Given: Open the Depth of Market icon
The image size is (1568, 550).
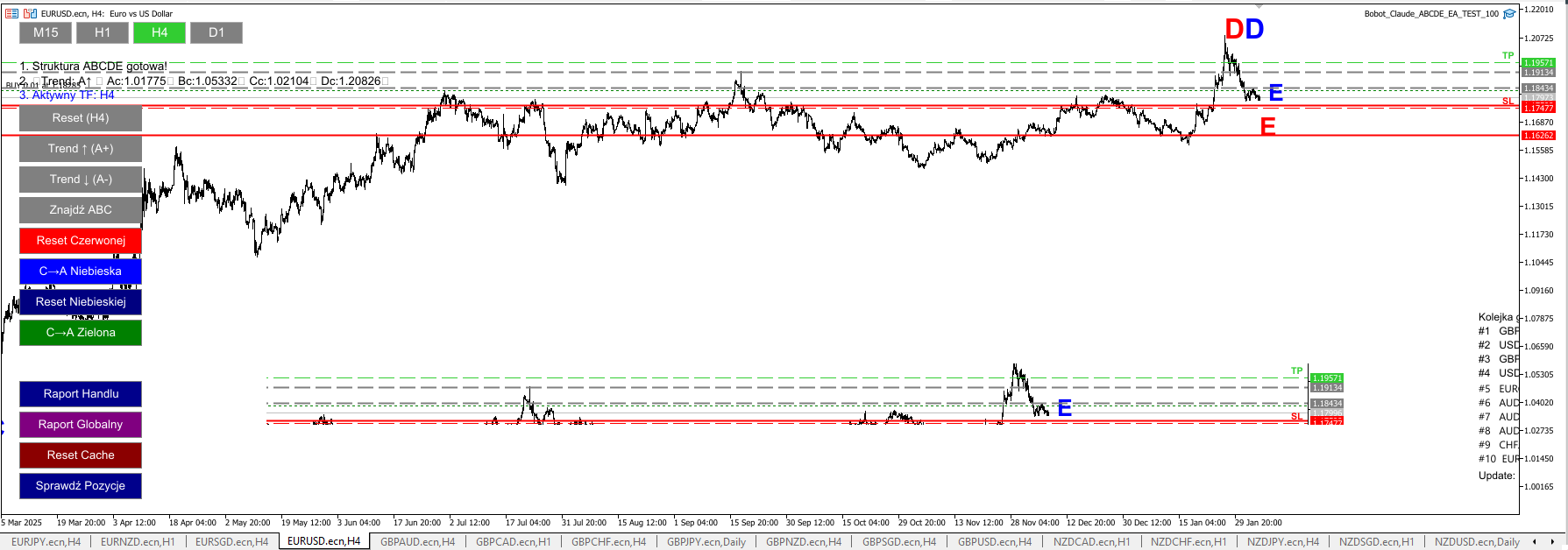Looking at the screenshot, I should [x=30, y=13].
